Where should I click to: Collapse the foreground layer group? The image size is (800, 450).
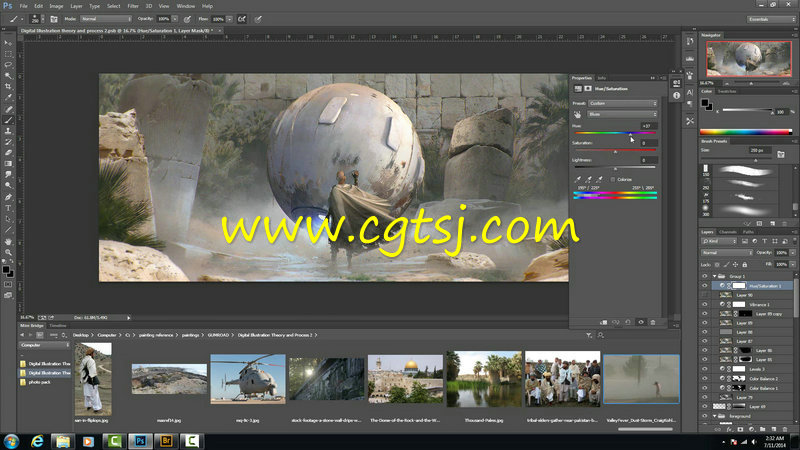tap(714, 416)
